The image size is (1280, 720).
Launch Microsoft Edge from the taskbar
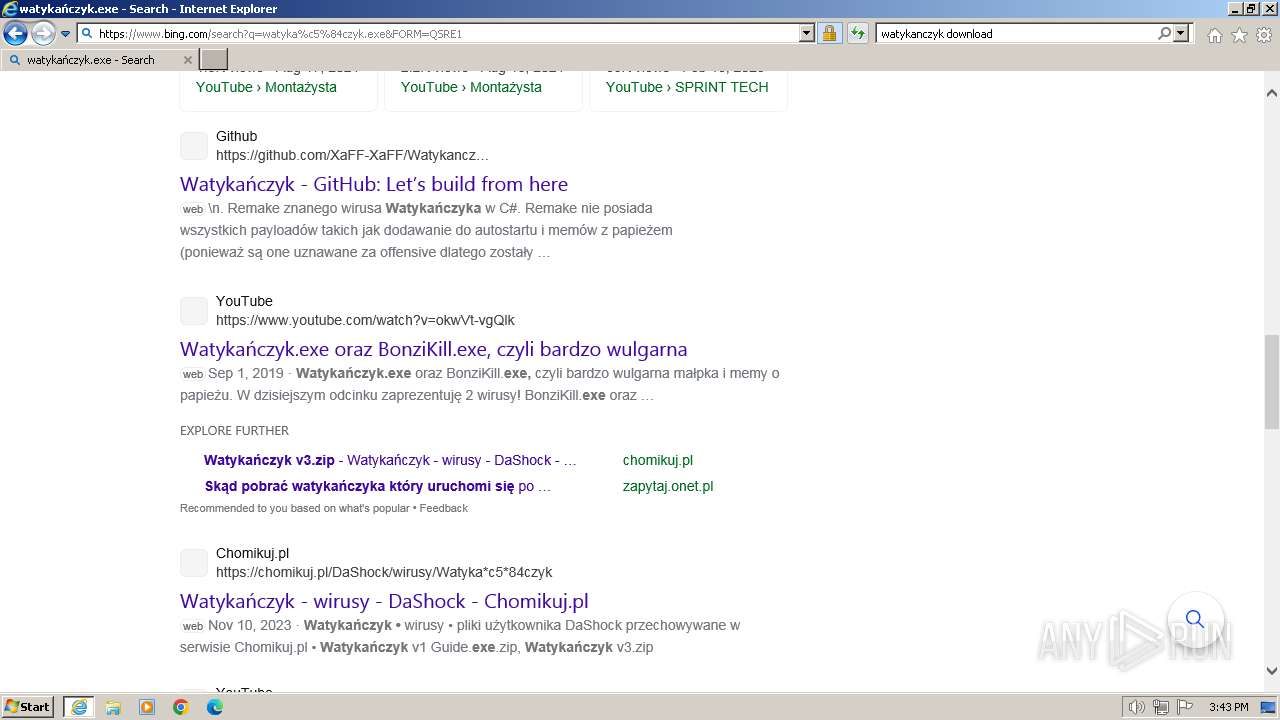click(x=215, y=707)
